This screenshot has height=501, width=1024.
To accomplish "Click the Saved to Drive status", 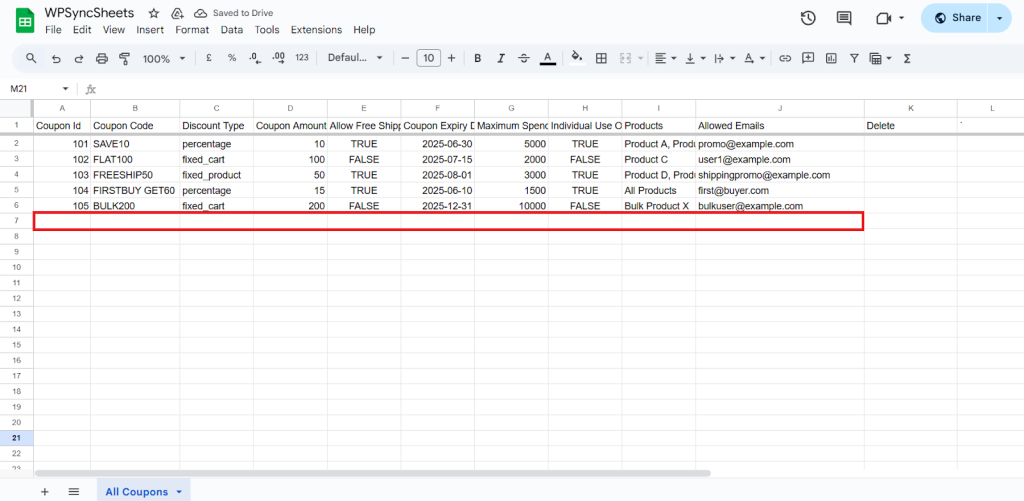I will (234, 13).
